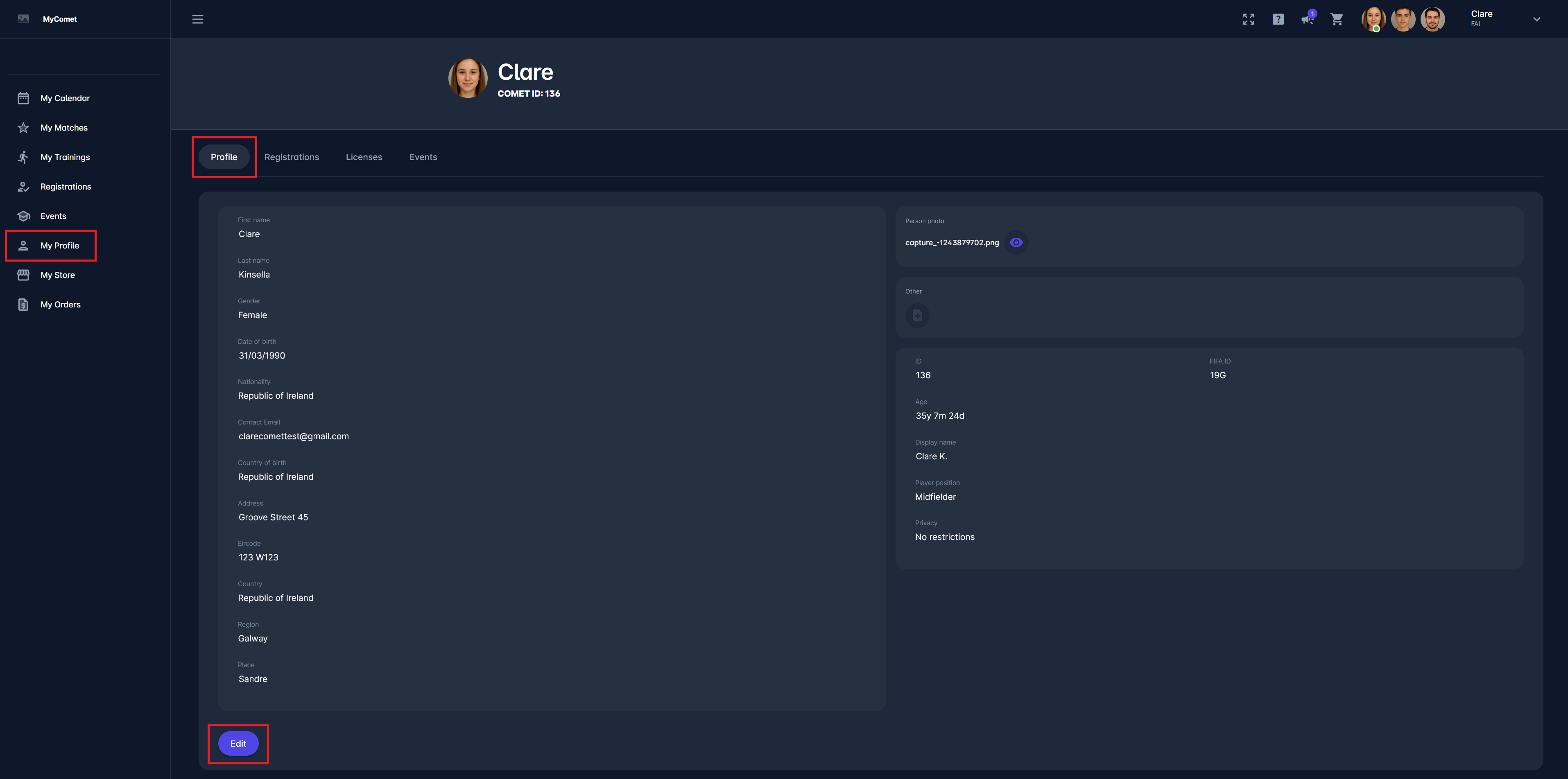The image size is (1568, 779).
Task: Click the add document icon under Other
Action: 917,315
